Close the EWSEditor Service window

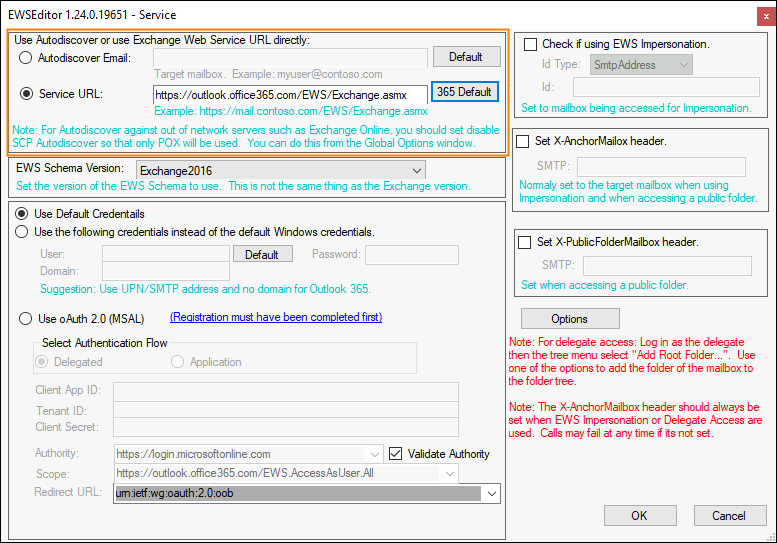tap(766, 16)
